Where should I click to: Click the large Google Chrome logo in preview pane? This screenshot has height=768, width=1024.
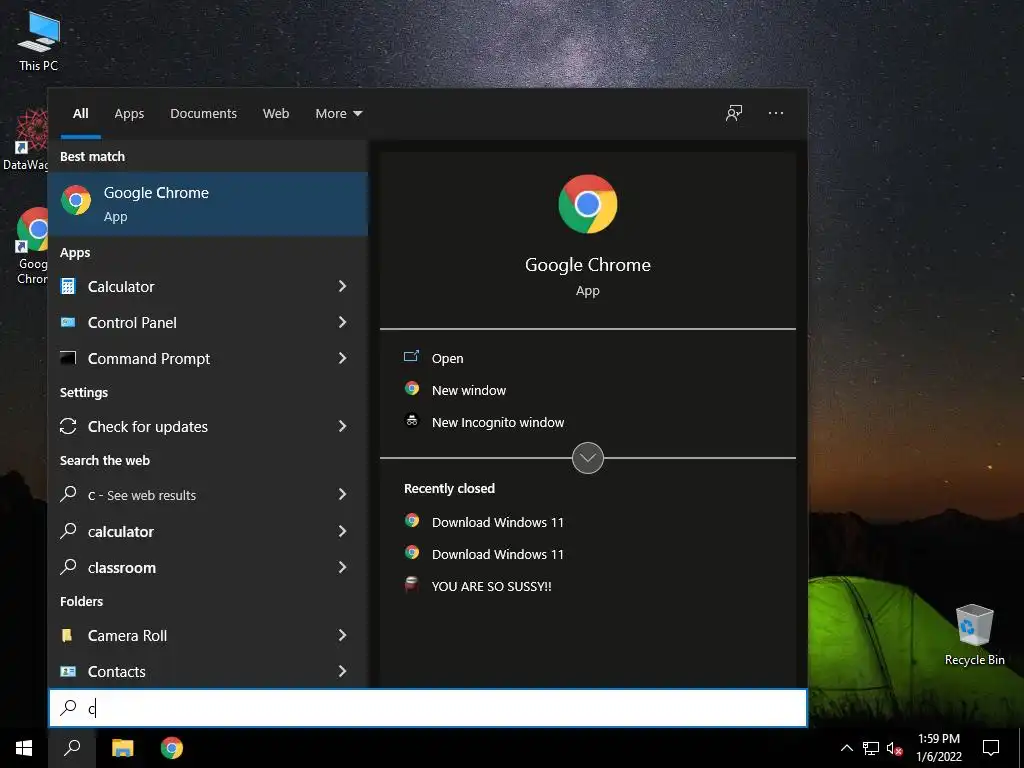588,204
